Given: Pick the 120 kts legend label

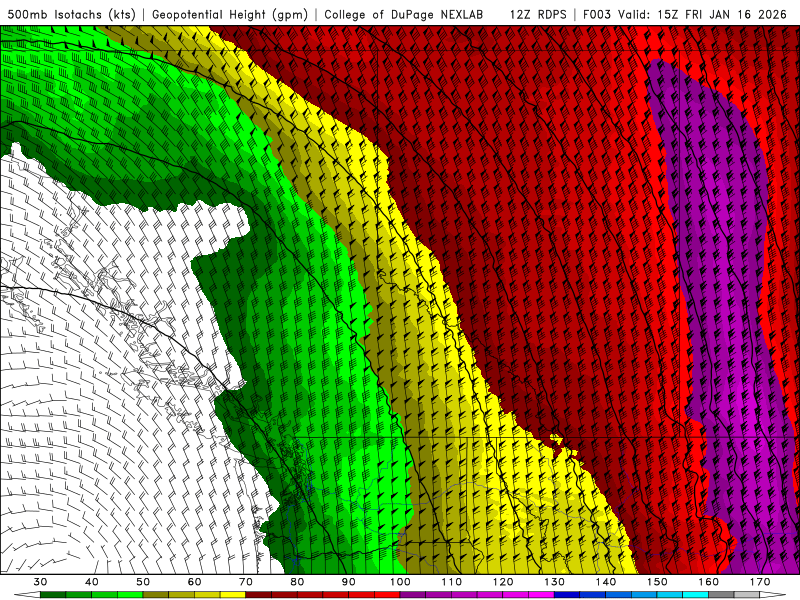Looking at the screenshot, I should [x=503, y=582].
